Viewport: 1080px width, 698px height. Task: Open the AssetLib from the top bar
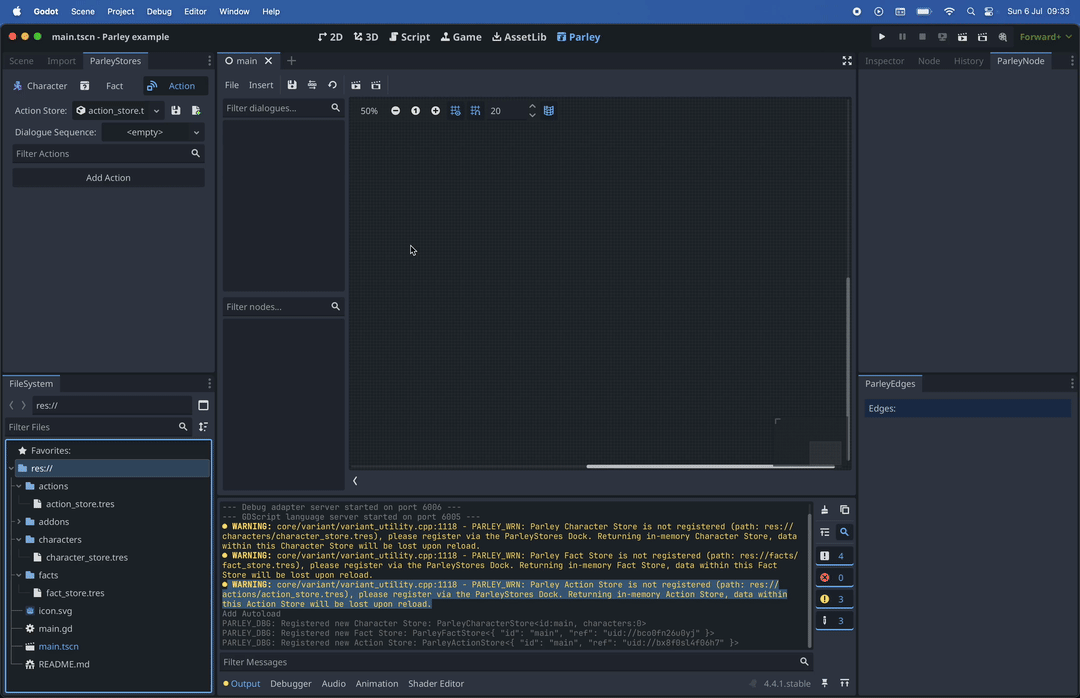(519, 36)
